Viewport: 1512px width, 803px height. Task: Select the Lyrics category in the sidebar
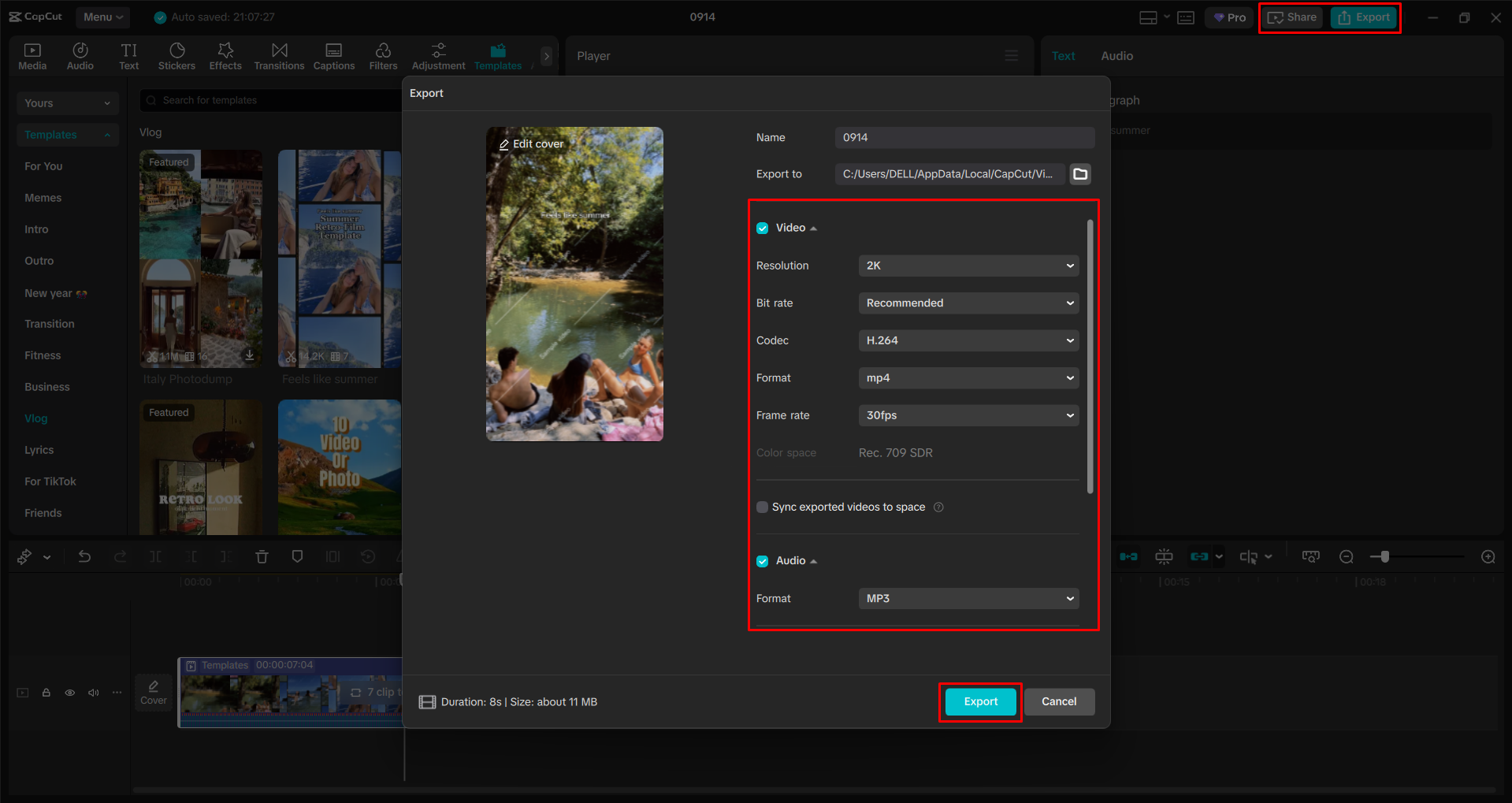(x=39, y=449)
